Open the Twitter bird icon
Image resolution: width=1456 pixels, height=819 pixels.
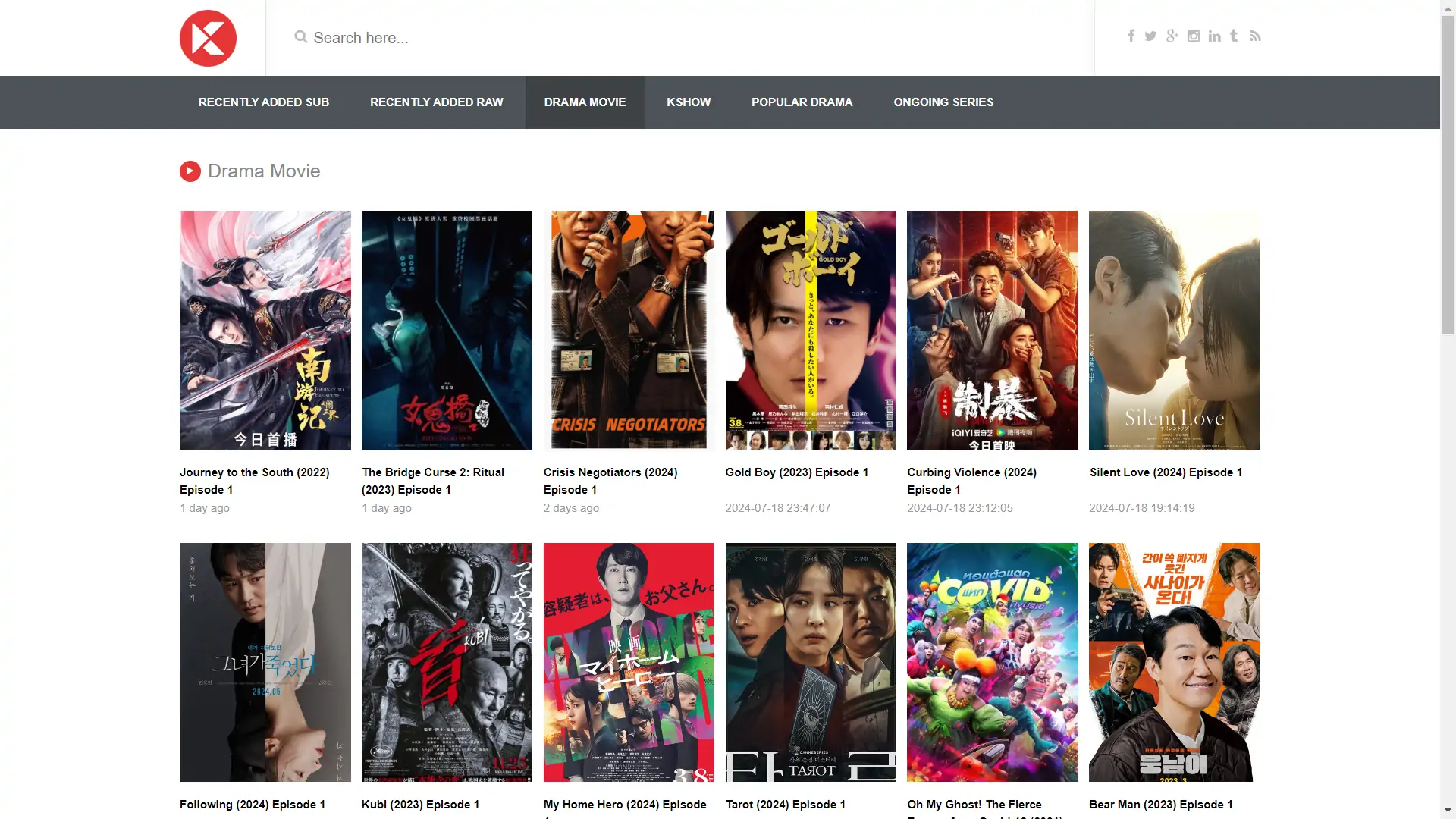pos(1150,36)
